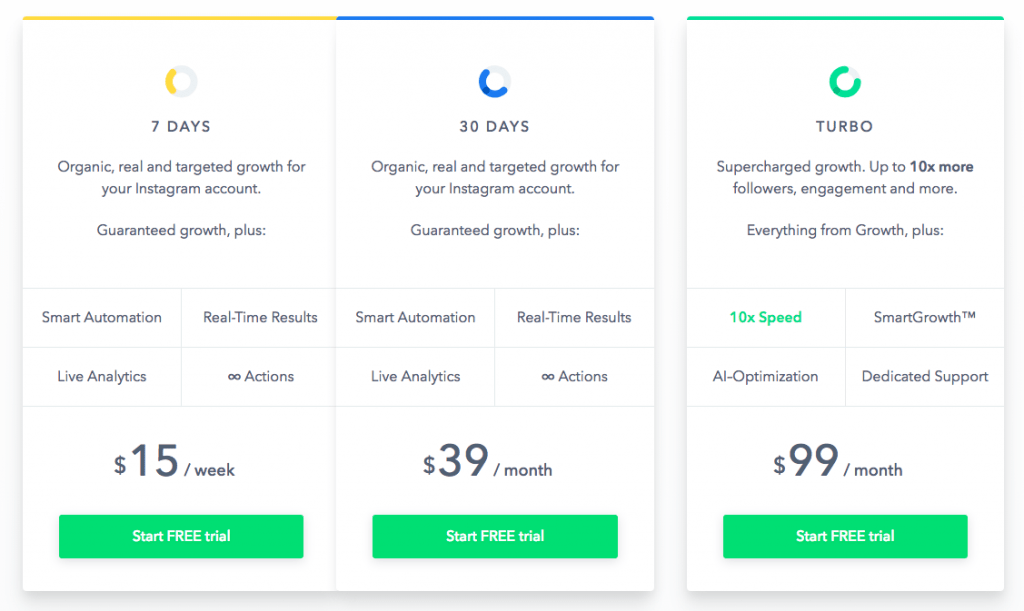Click Real-Time Results in 30 Days plan
Viewport: 1024px width, 611px height.
tap(574, 317)
